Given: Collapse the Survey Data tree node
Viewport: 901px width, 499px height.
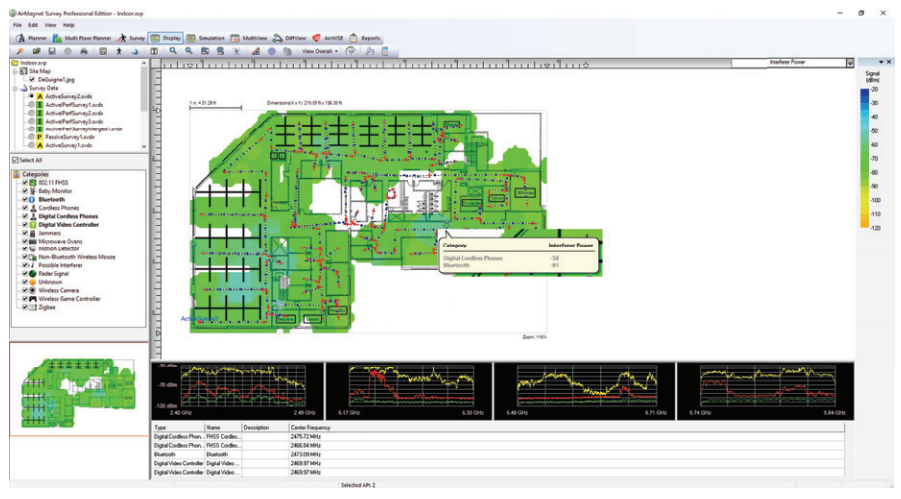Looking at the screenshot, I should 16,89.
